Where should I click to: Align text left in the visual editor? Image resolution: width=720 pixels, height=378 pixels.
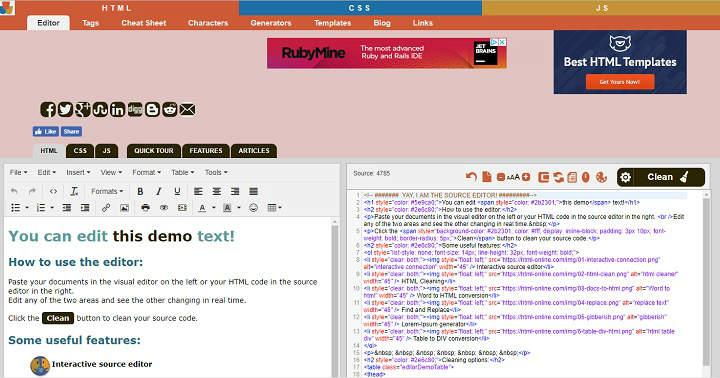pos(198,191)
